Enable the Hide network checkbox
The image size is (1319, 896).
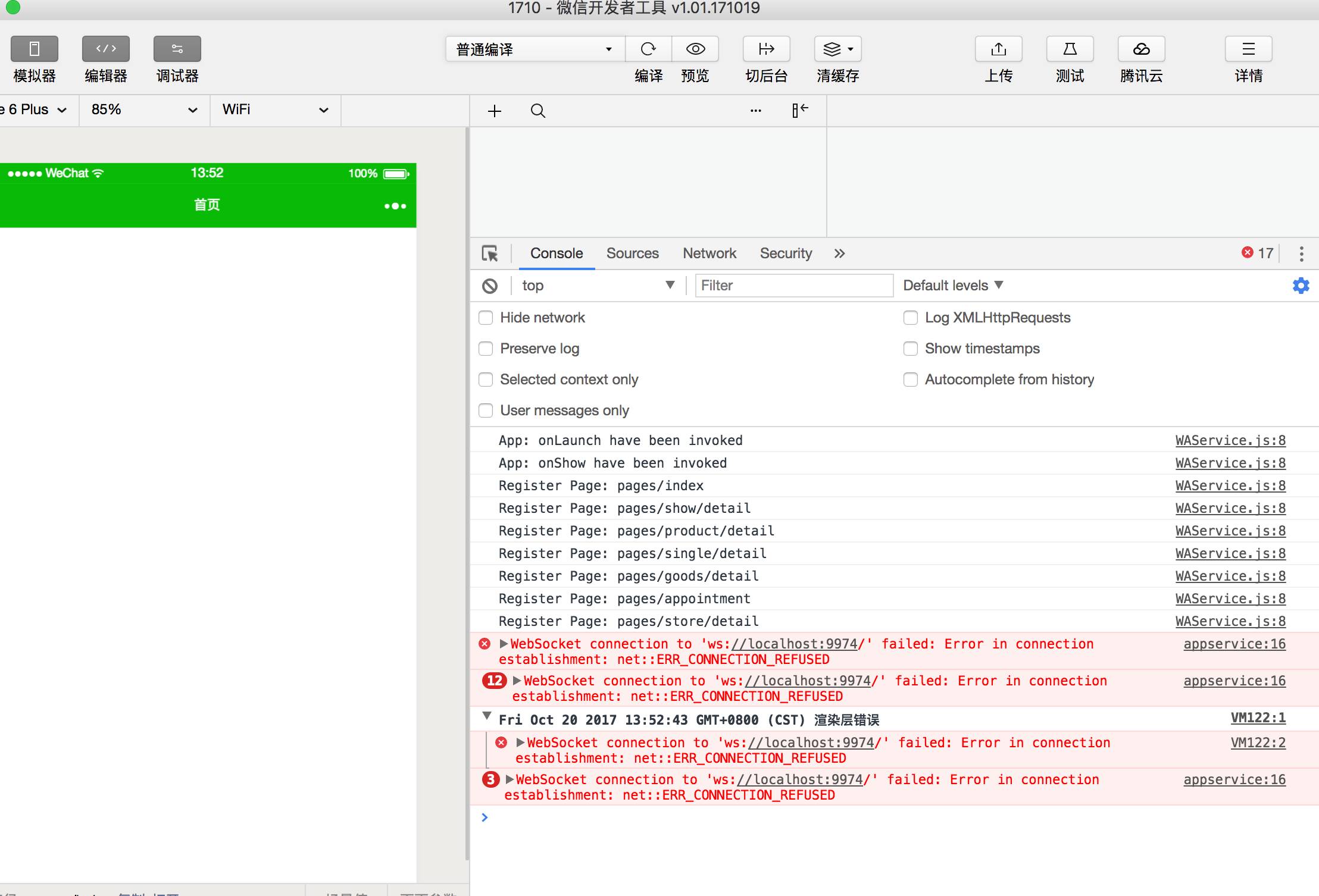tap(486, 318)
